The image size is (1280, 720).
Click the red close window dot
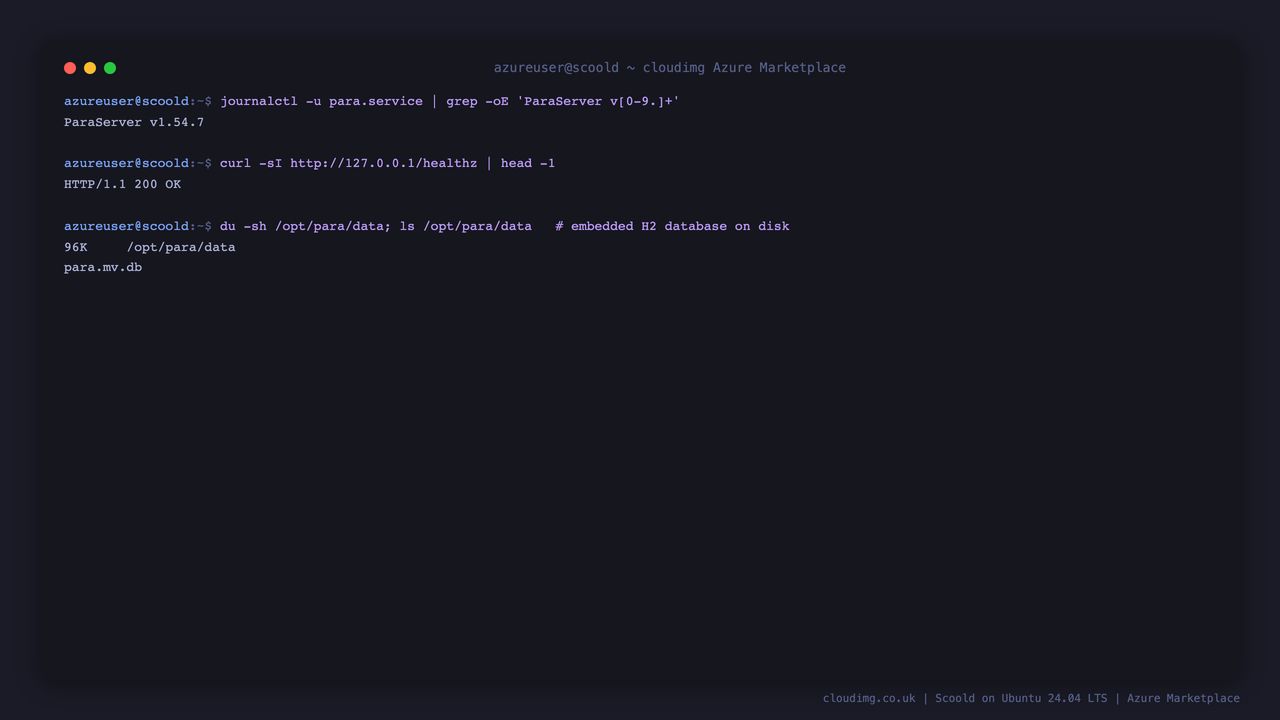(70, 68)
